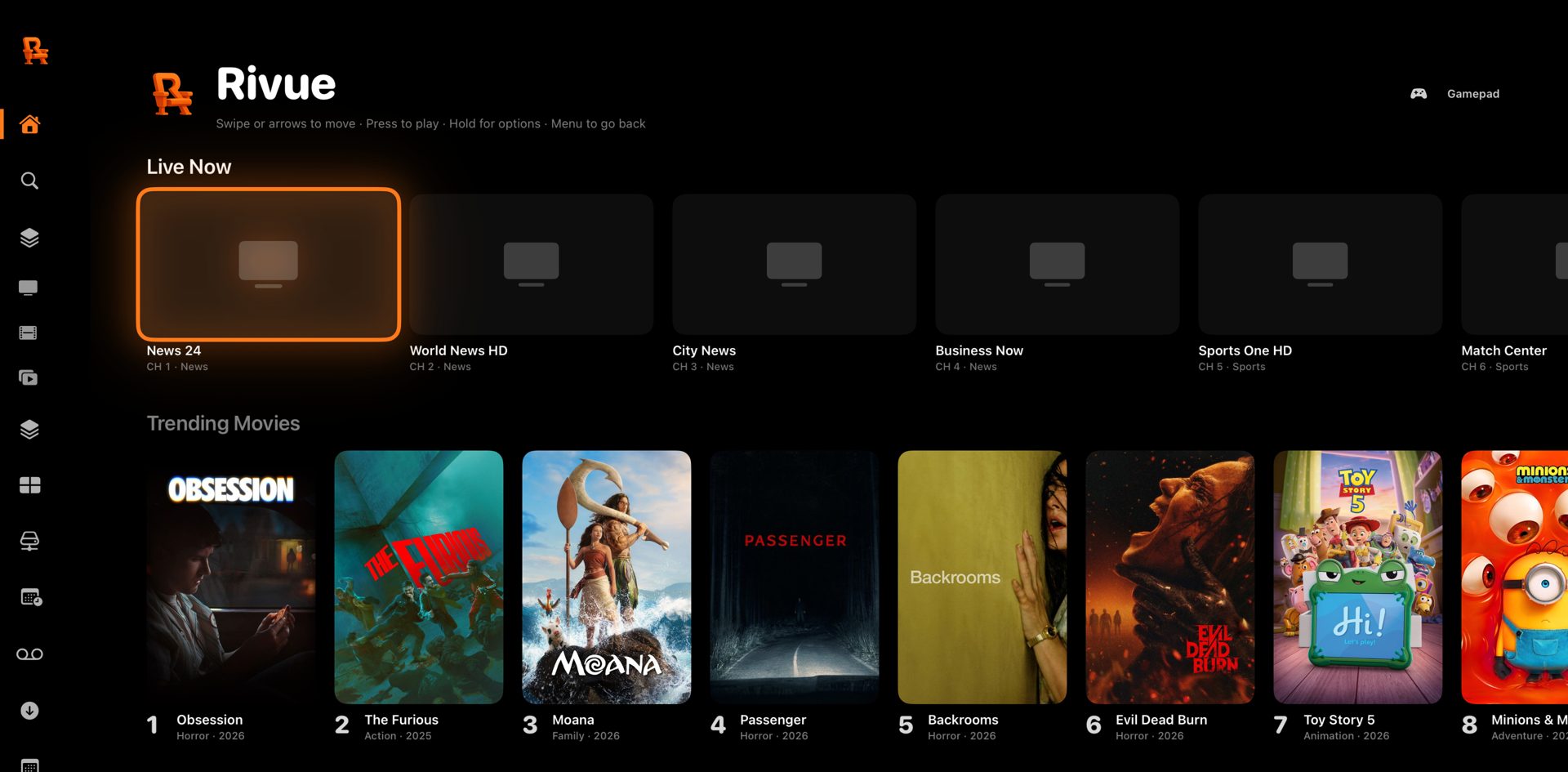1568x772 pixels.
Task: Click the 'News 24' channel title
Action: click(x=174, y=350)
